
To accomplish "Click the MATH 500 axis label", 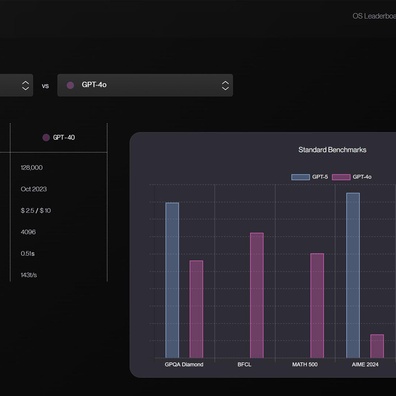I will click(305, 365).
